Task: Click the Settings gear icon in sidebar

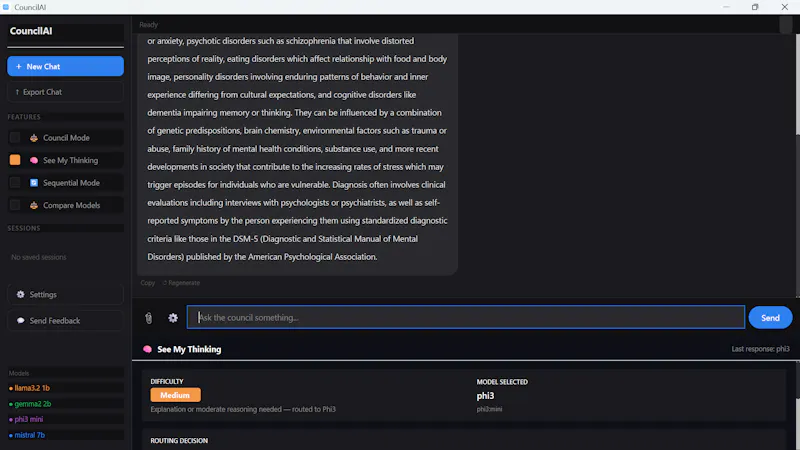Action: (x=20, y=294)
